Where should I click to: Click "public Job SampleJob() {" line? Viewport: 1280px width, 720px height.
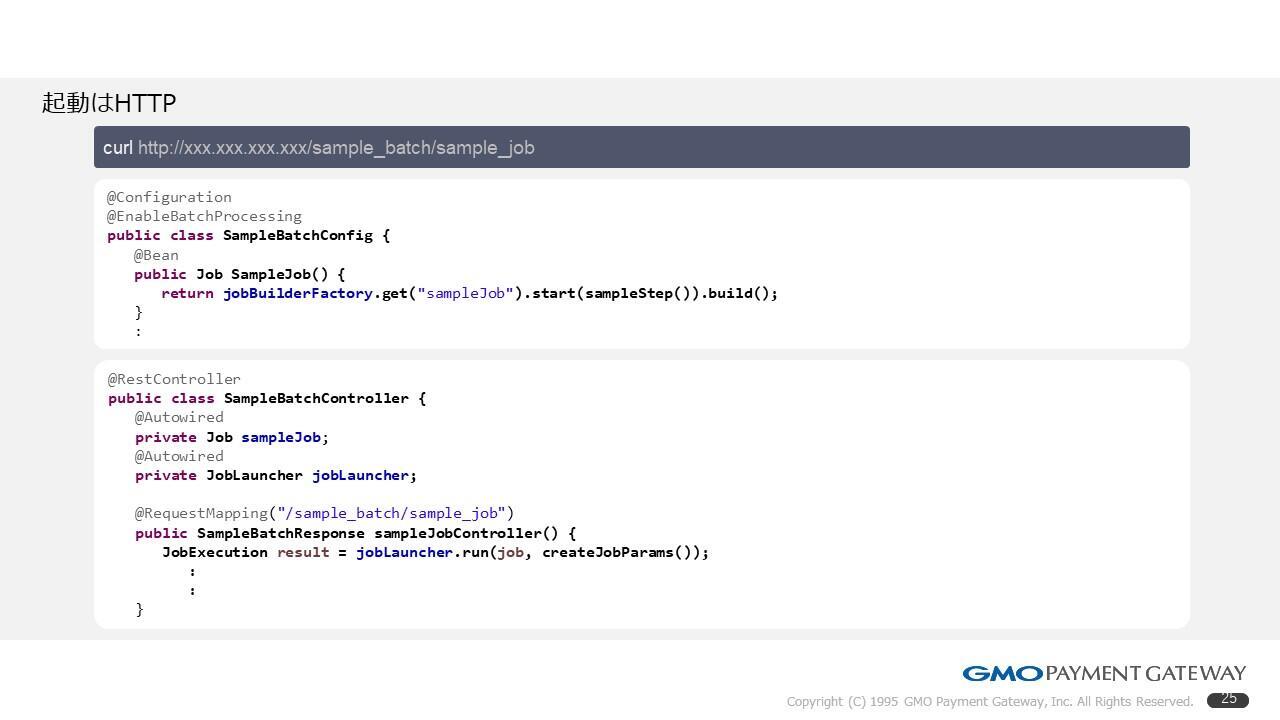[x=239, y=274]
